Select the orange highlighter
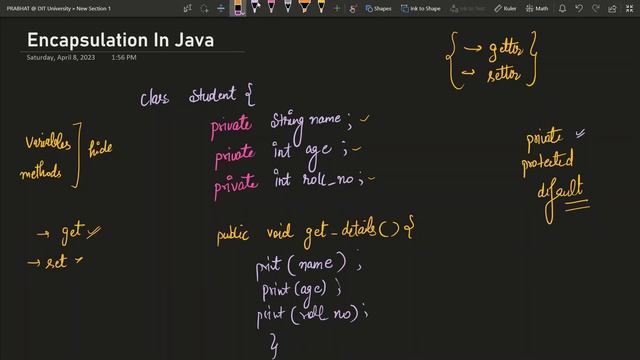The image size is (640, 360). (304, 7)
